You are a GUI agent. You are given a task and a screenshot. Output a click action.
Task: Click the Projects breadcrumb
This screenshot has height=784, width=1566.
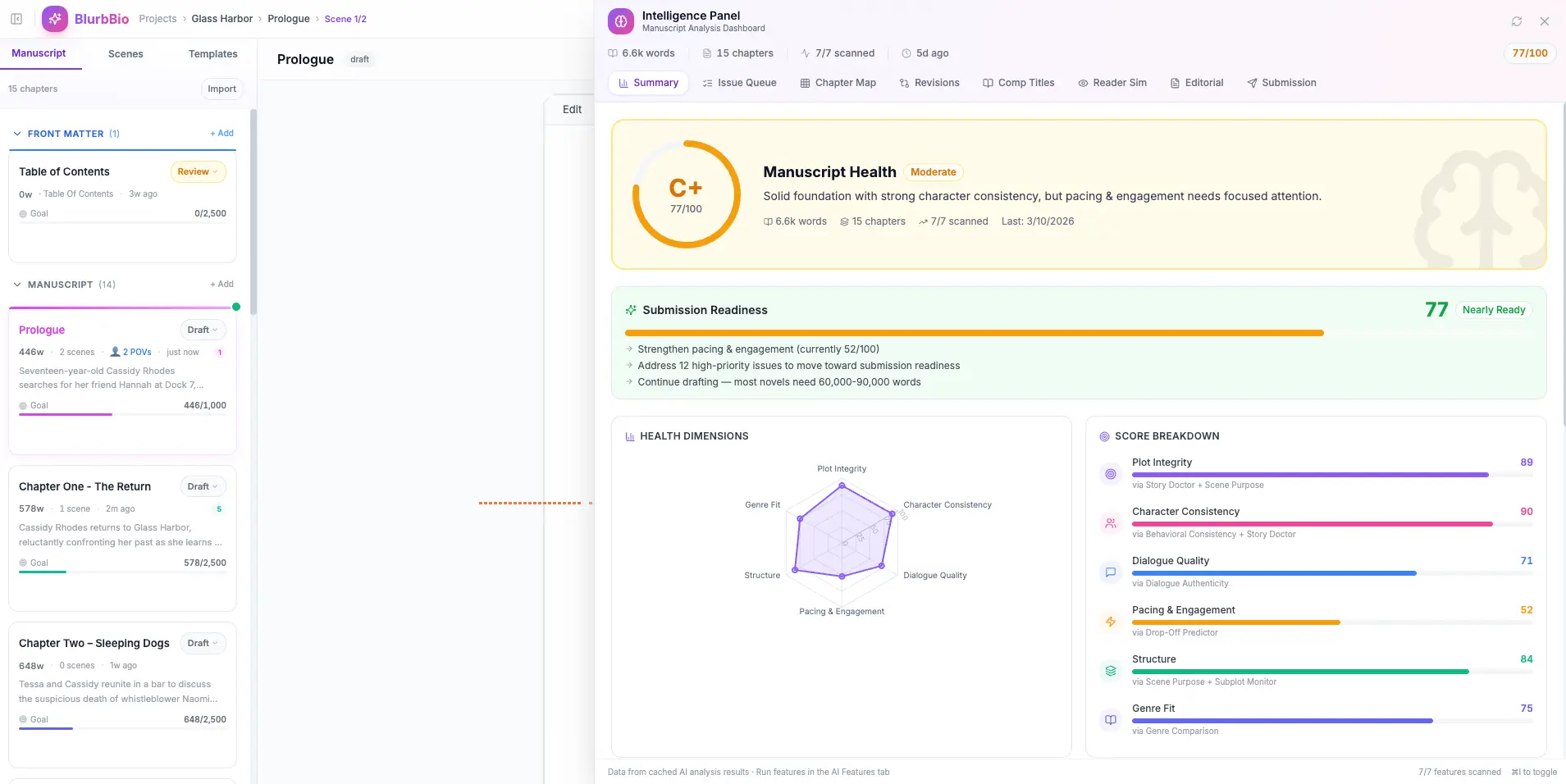tap(158, 19)
